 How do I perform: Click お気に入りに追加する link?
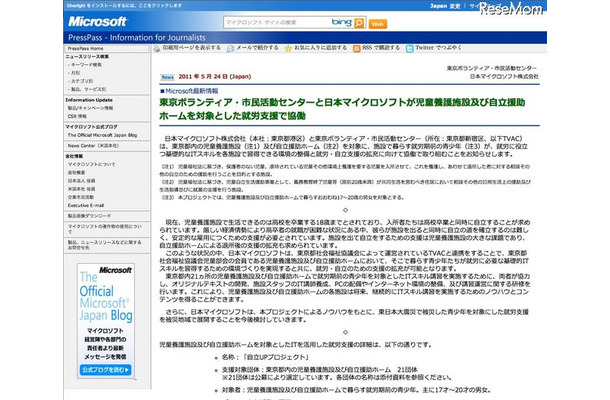pyautogui.click(x=320, y=48)
